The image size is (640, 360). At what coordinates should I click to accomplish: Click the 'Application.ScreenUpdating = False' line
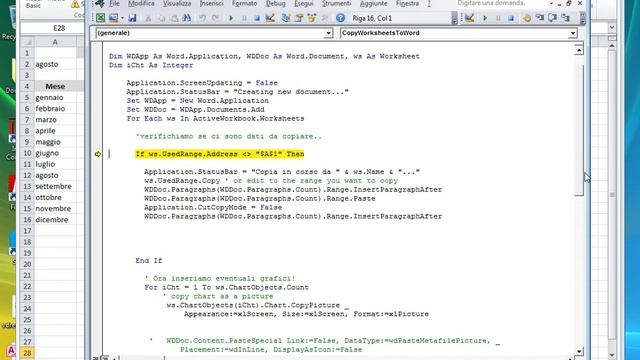point(202,83)
